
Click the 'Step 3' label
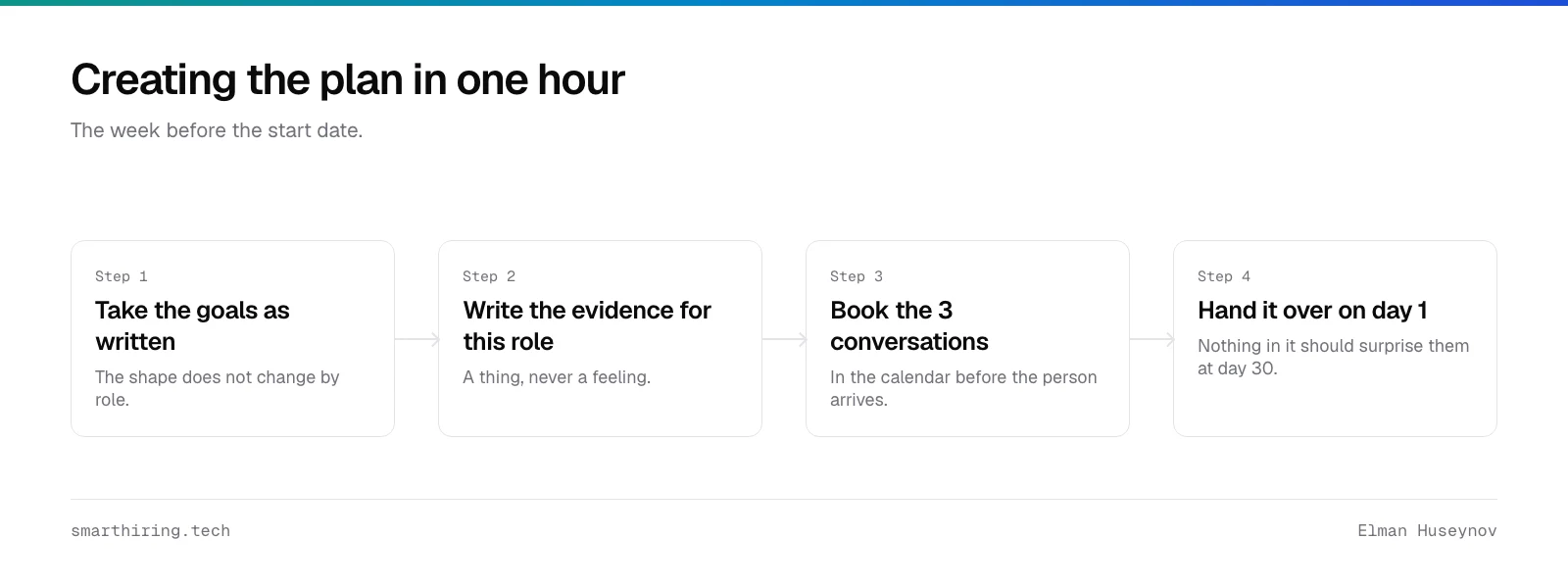(x=857, y=276)
